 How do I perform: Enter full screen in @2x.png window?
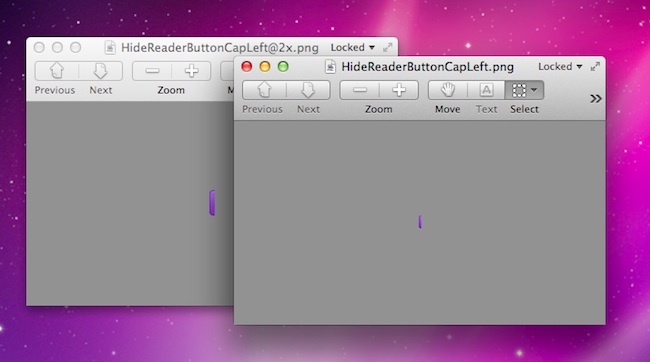click(388, 48)
